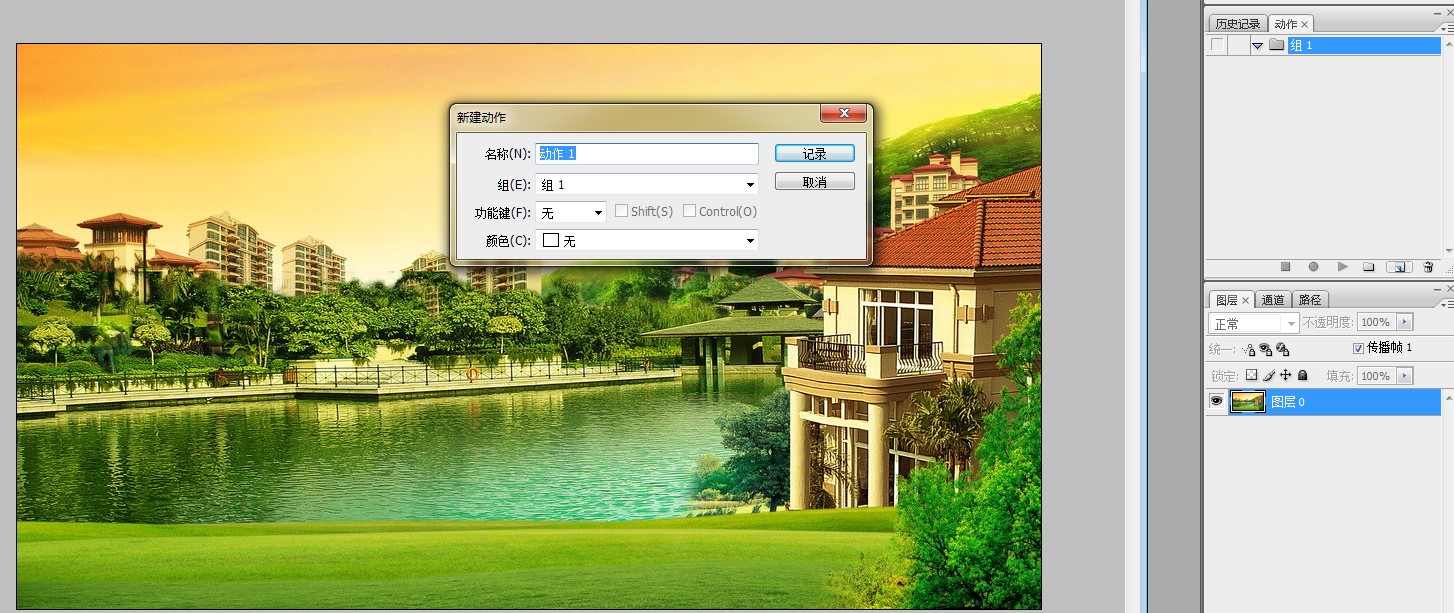The width and height of the screenshot is (1454, 613).
Task: Enable the Shift(S) checkbox
Action: click(621, 211)
